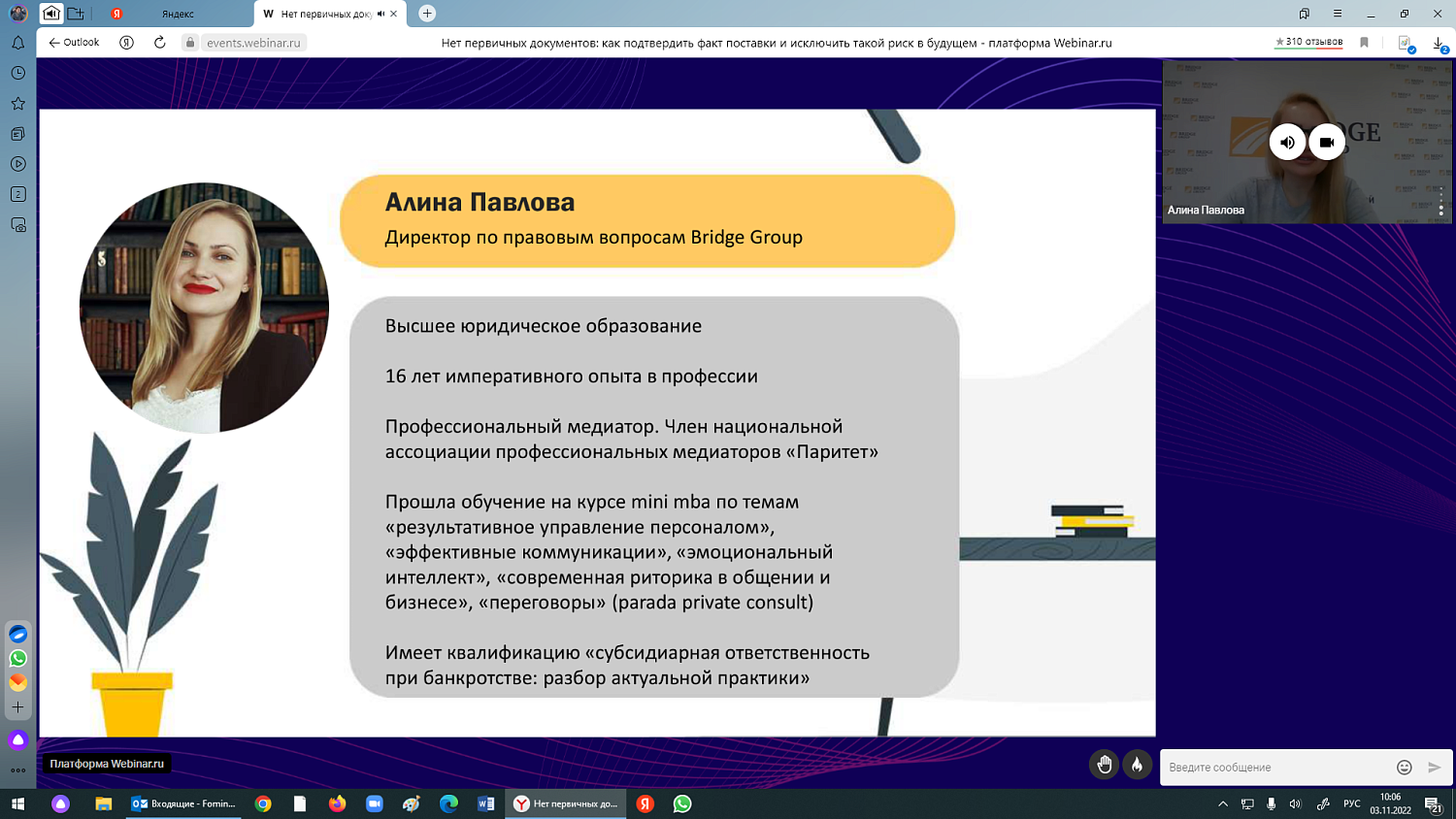Open notifications bell in sidebar
The image size is (1456, 819).
[18, 43]
